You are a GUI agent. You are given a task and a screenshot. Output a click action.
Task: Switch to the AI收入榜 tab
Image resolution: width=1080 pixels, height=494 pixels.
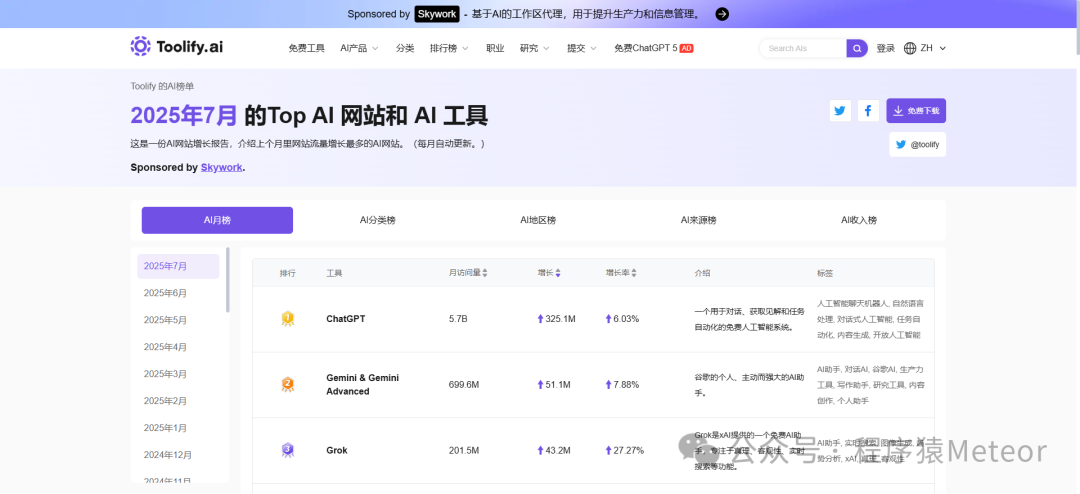[859, 220]
